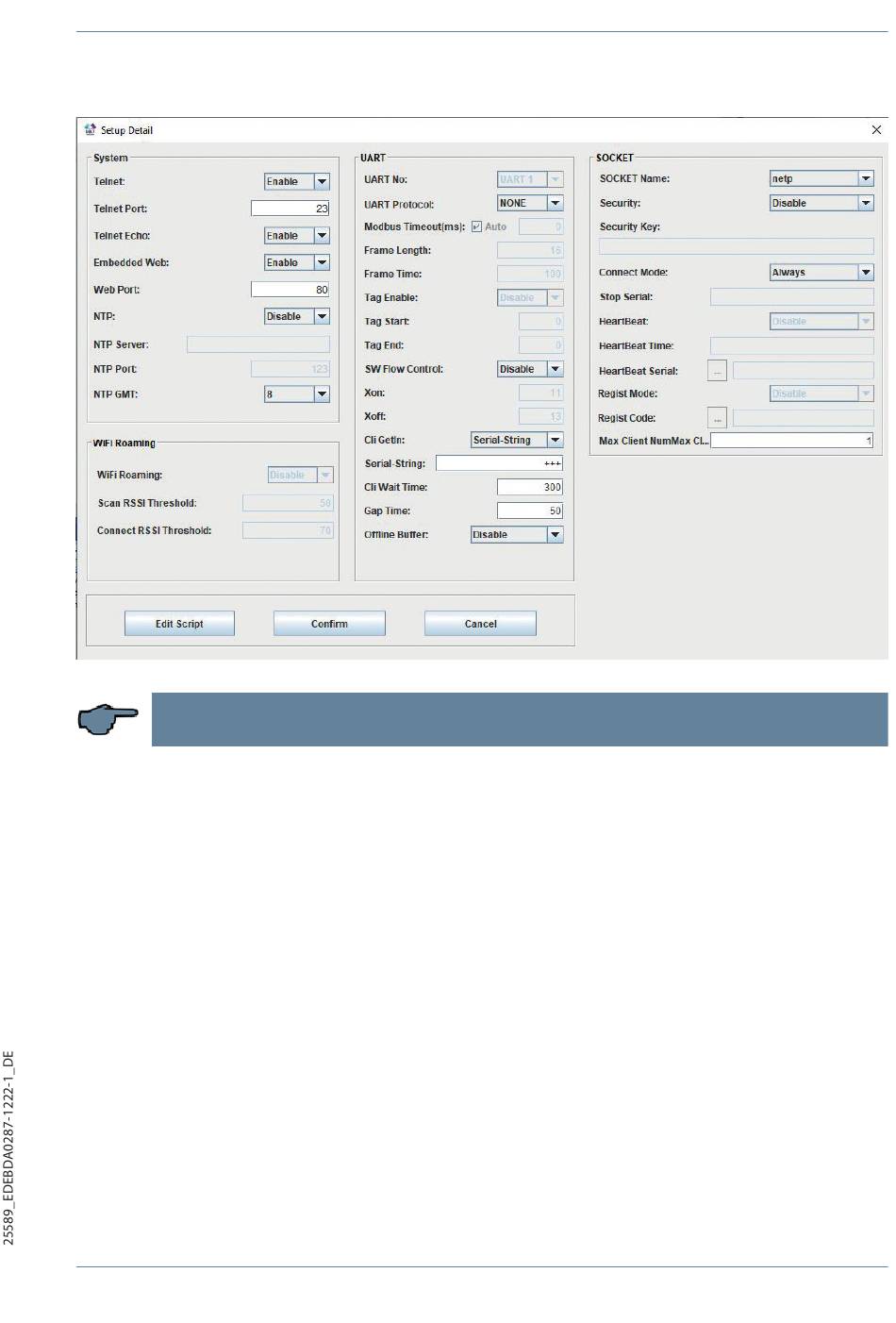The height and width of the screenshot is (1323, 896).
Task: Open the Regist Mode dropdown
Action: [821, 394]
